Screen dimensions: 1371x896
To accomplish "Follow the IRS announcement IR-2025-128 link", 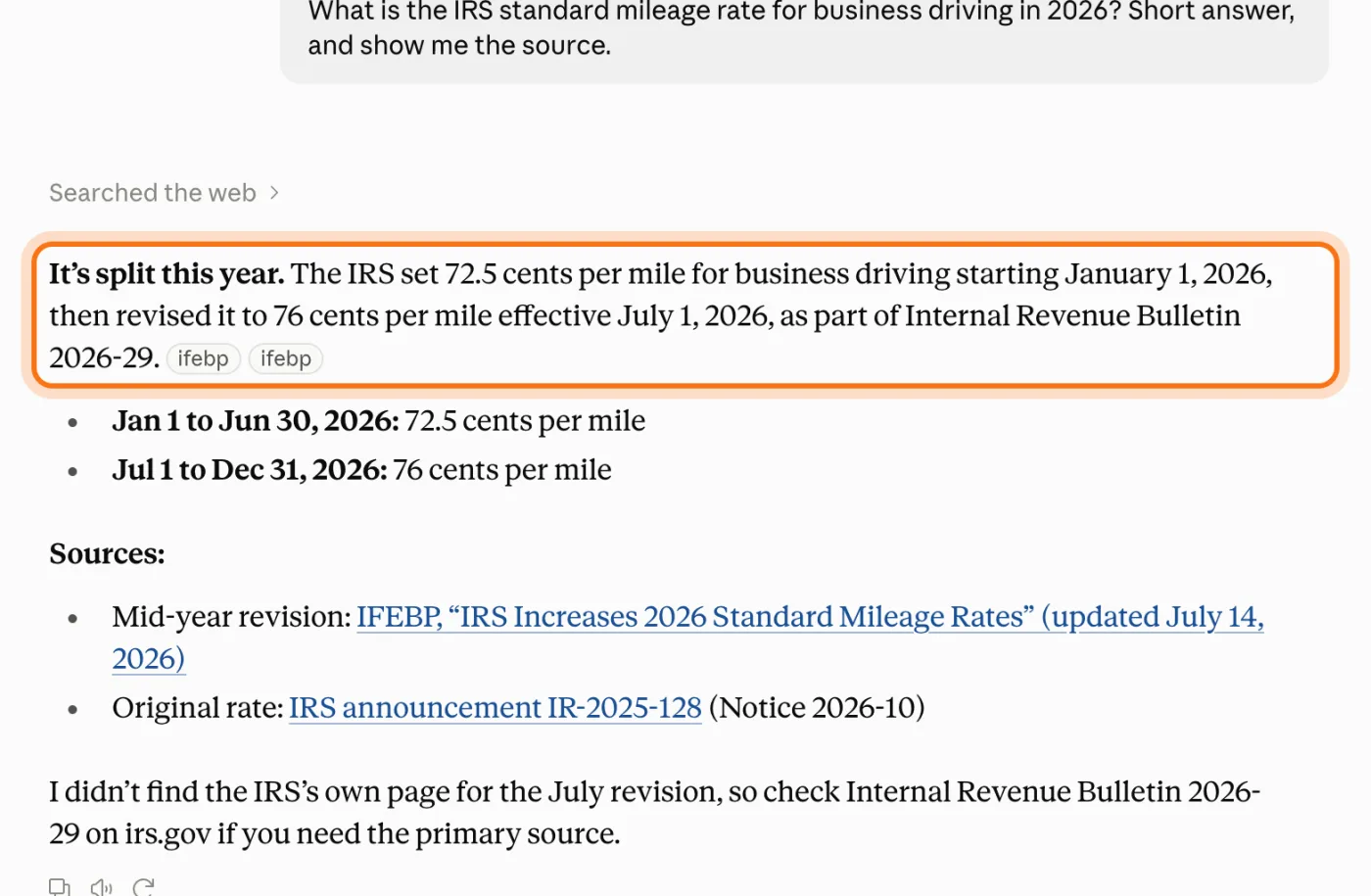I will pyautogui.click(x=496, y=707).
